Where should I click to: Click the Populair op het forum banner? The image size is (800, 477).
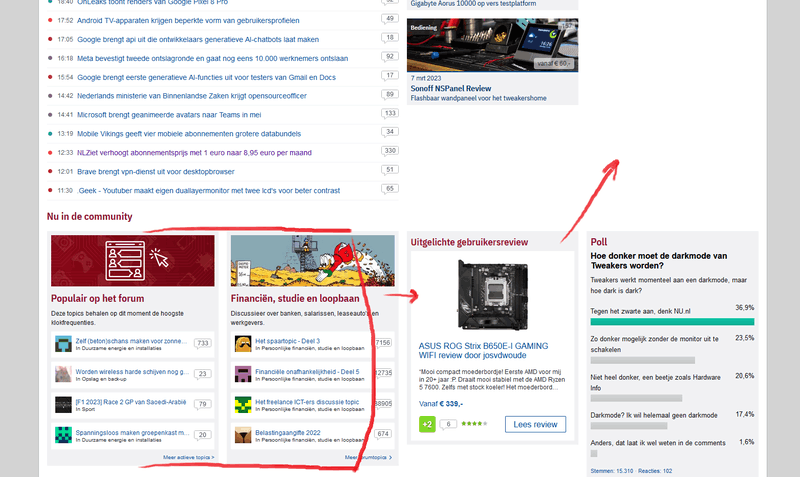[133, 261]
